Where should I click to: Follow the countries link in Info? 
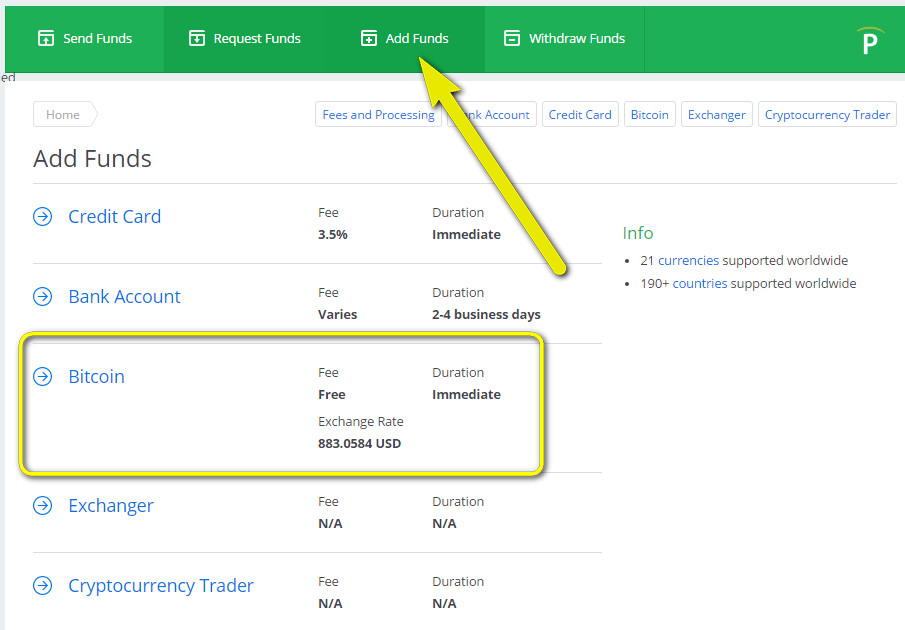(699, 284)
